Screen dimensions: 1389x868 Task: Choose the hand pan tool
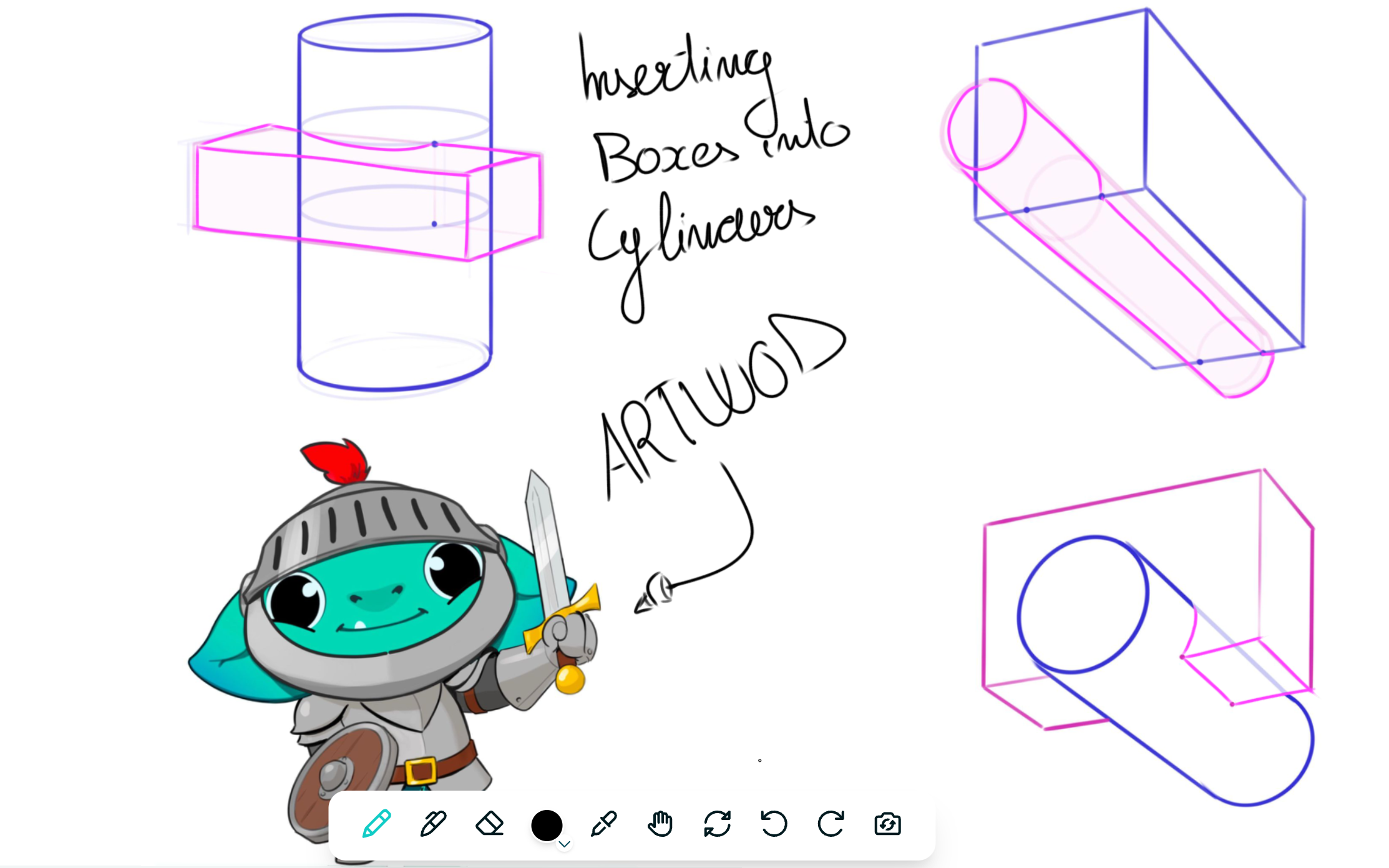660,824
